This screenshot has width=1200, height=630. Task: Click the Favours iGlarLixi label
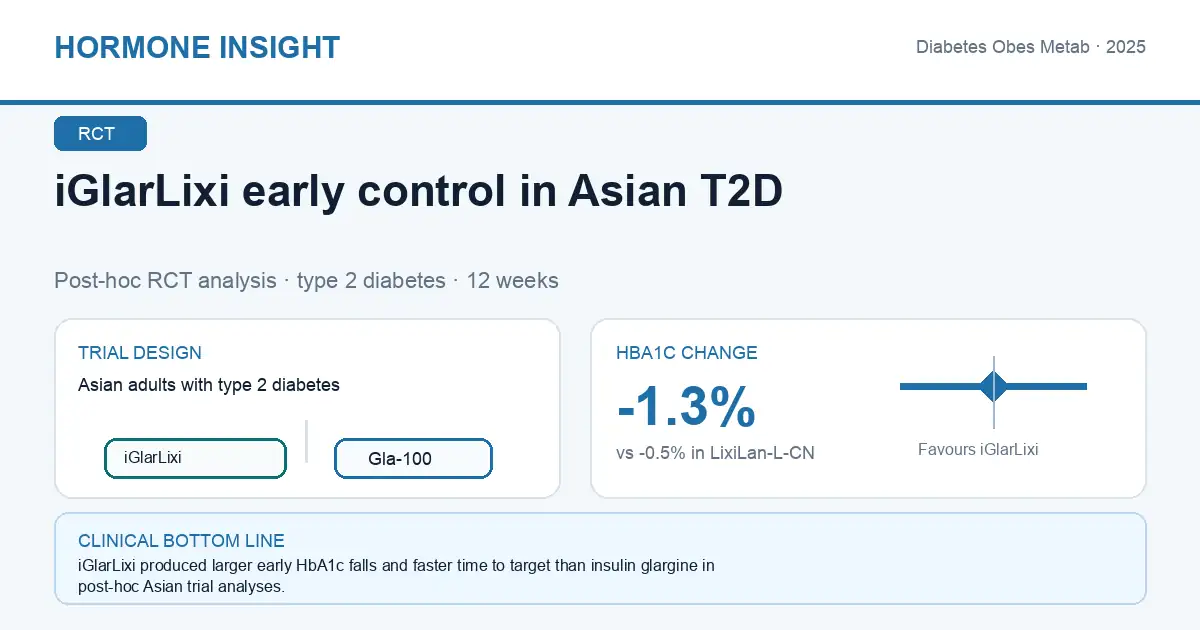[x=978, y=450]
